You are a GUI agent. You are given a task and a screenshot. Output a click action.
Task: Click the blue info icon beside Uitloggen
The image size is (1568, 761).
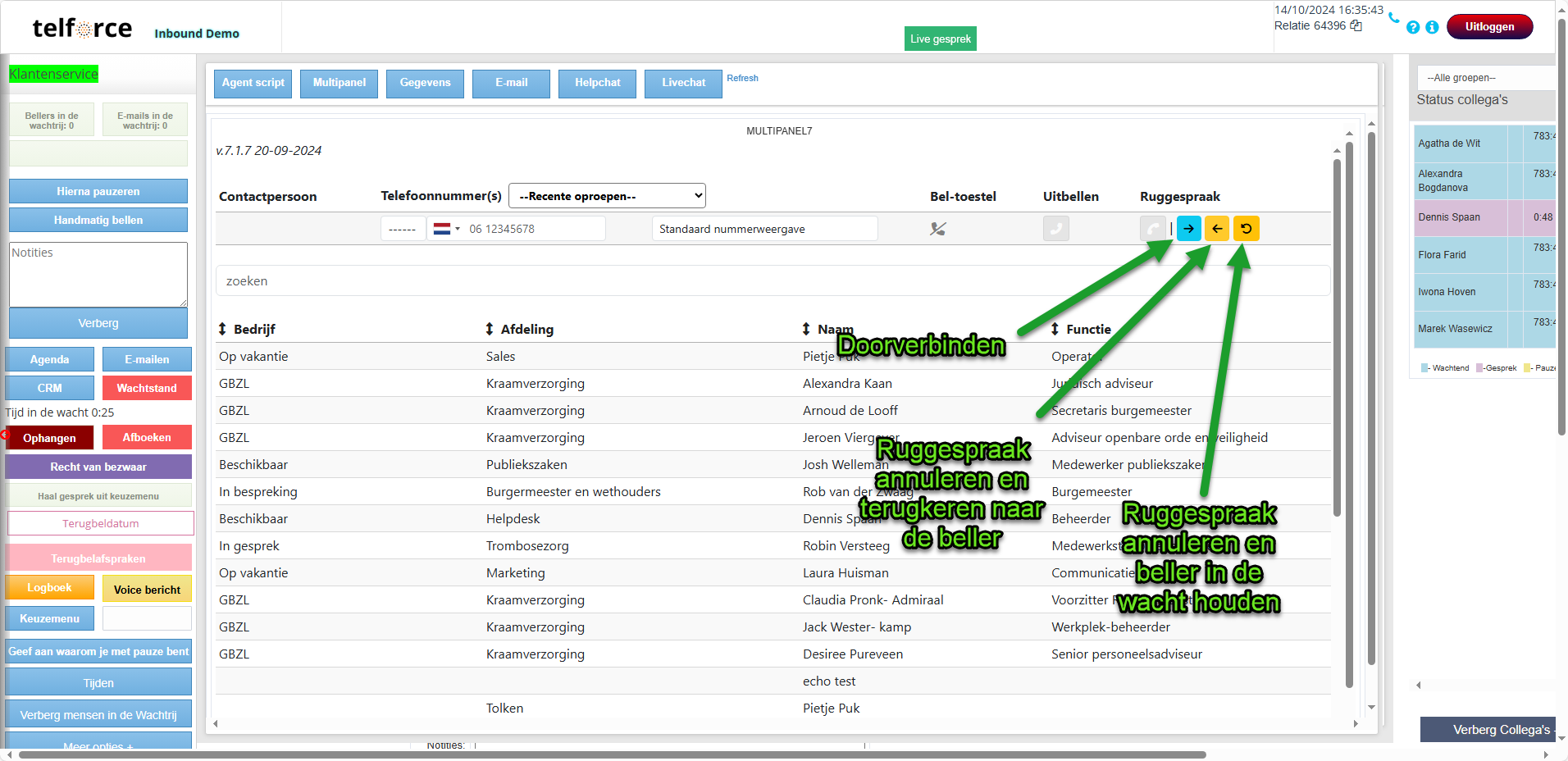(1432, 27)
